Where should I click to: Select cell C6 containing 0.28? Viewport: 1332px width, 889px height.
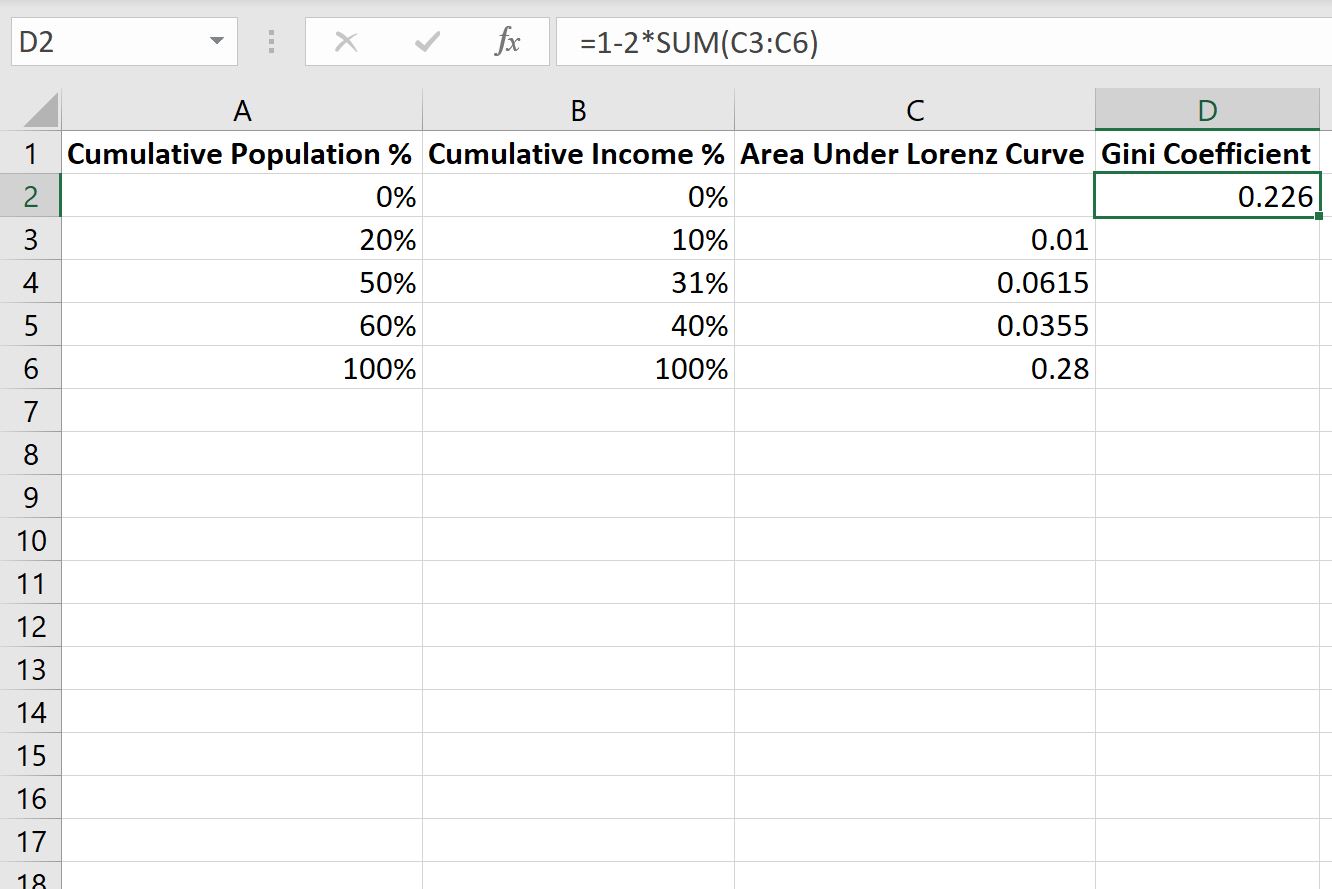[x=914, y=368]
